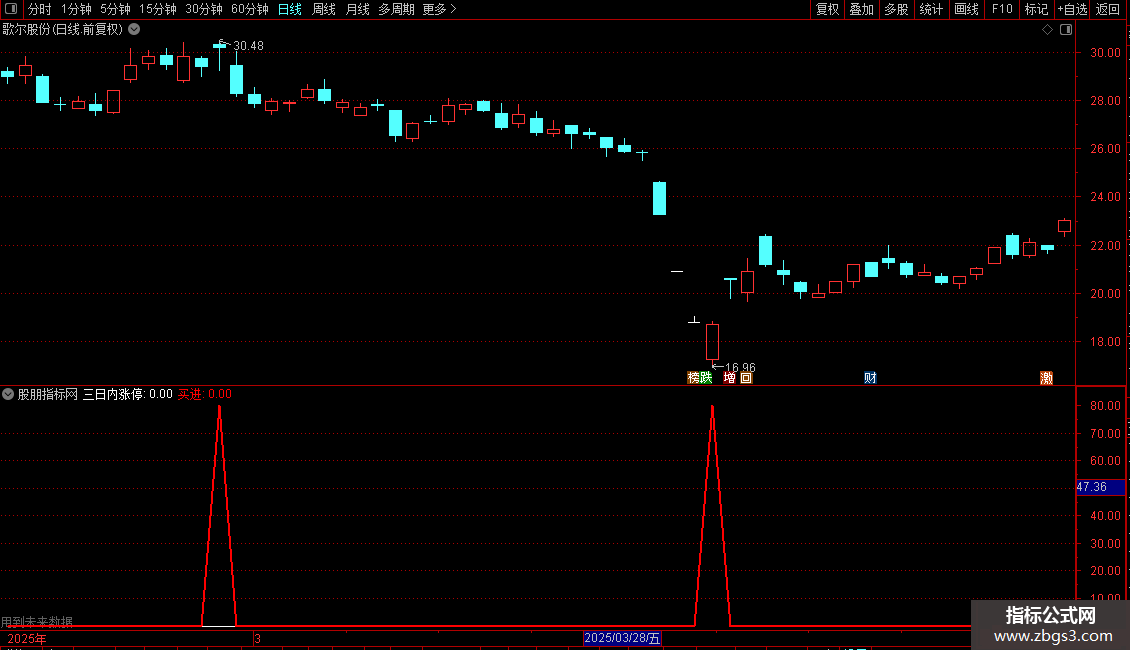The image size is (1130, 650).
Task: Expand the 更多 periods menu
Action: (x=440, y=9)
